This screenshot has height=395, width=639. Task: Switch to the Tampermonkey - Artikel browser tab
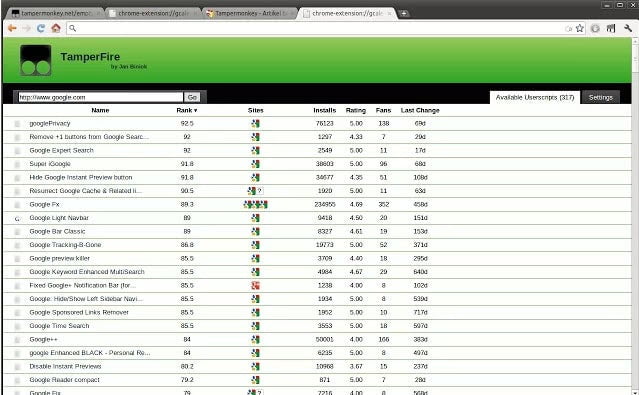(x=250, y=13)
